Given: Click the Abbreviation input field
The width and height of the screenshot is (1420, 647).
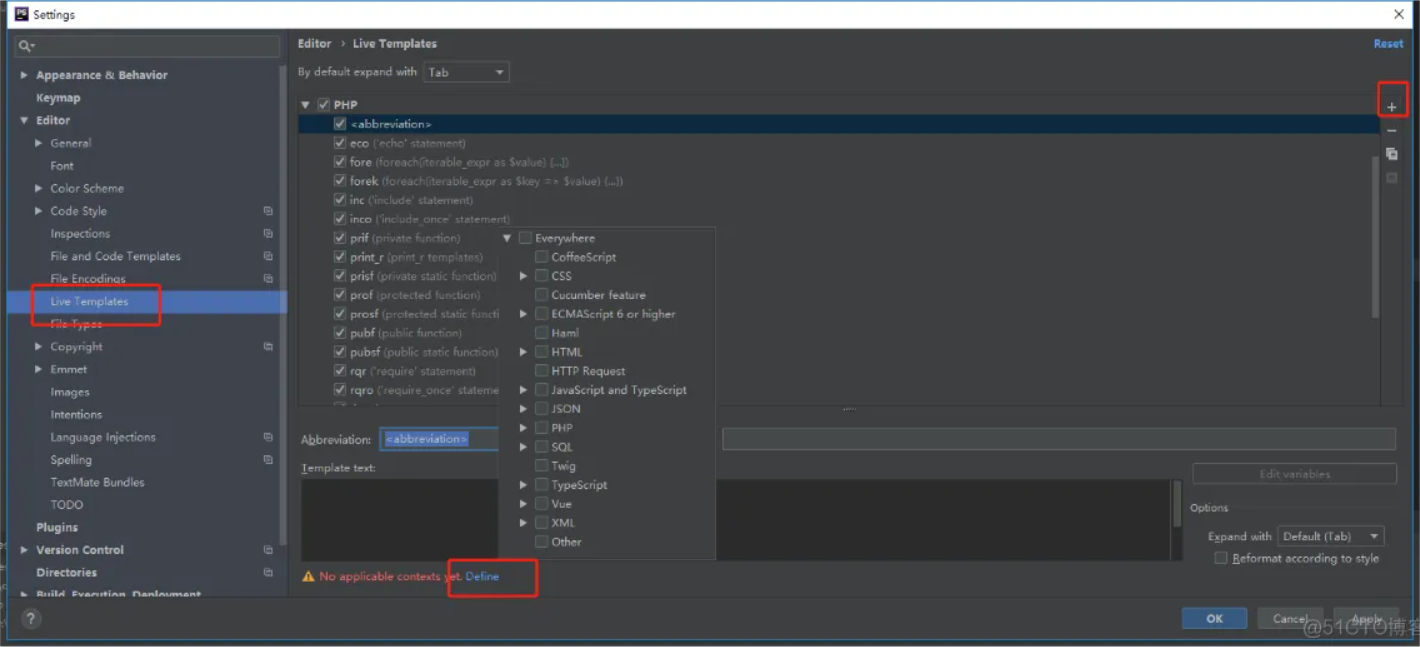Looking at the screenshot, I should point(440,439).
